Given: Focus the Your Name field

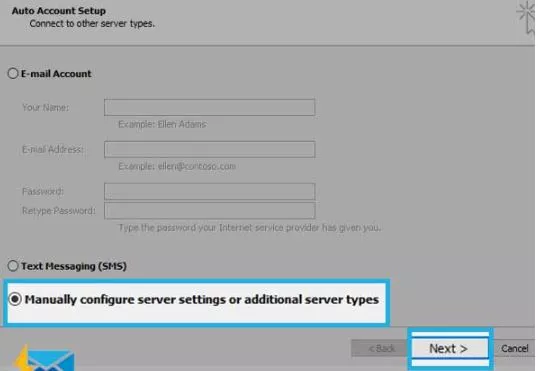Looking at the screenshot, I should (210, 107).
